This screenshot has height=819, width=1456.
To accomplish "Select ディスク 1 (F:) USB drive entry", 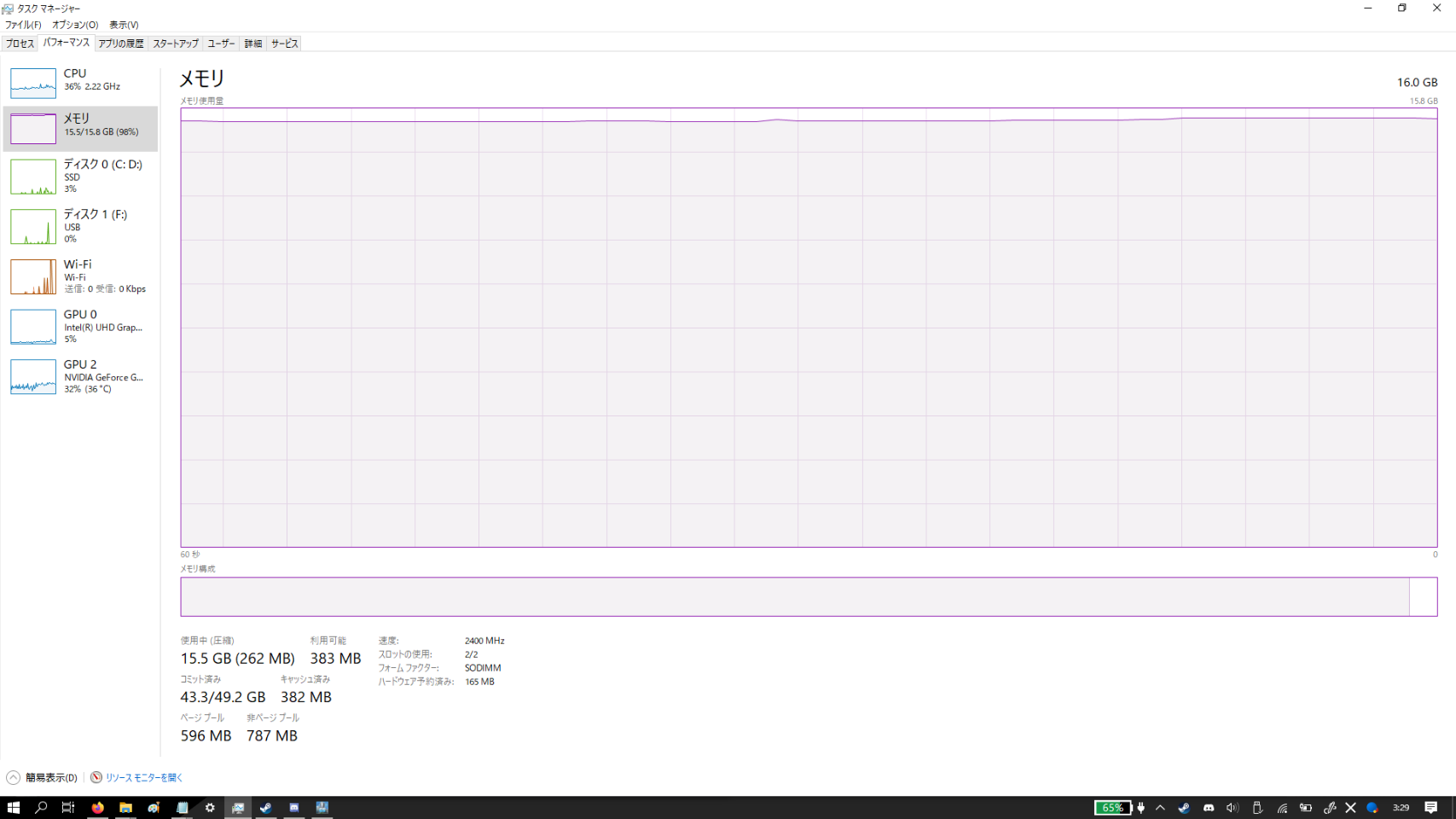I will pos(80,226).
